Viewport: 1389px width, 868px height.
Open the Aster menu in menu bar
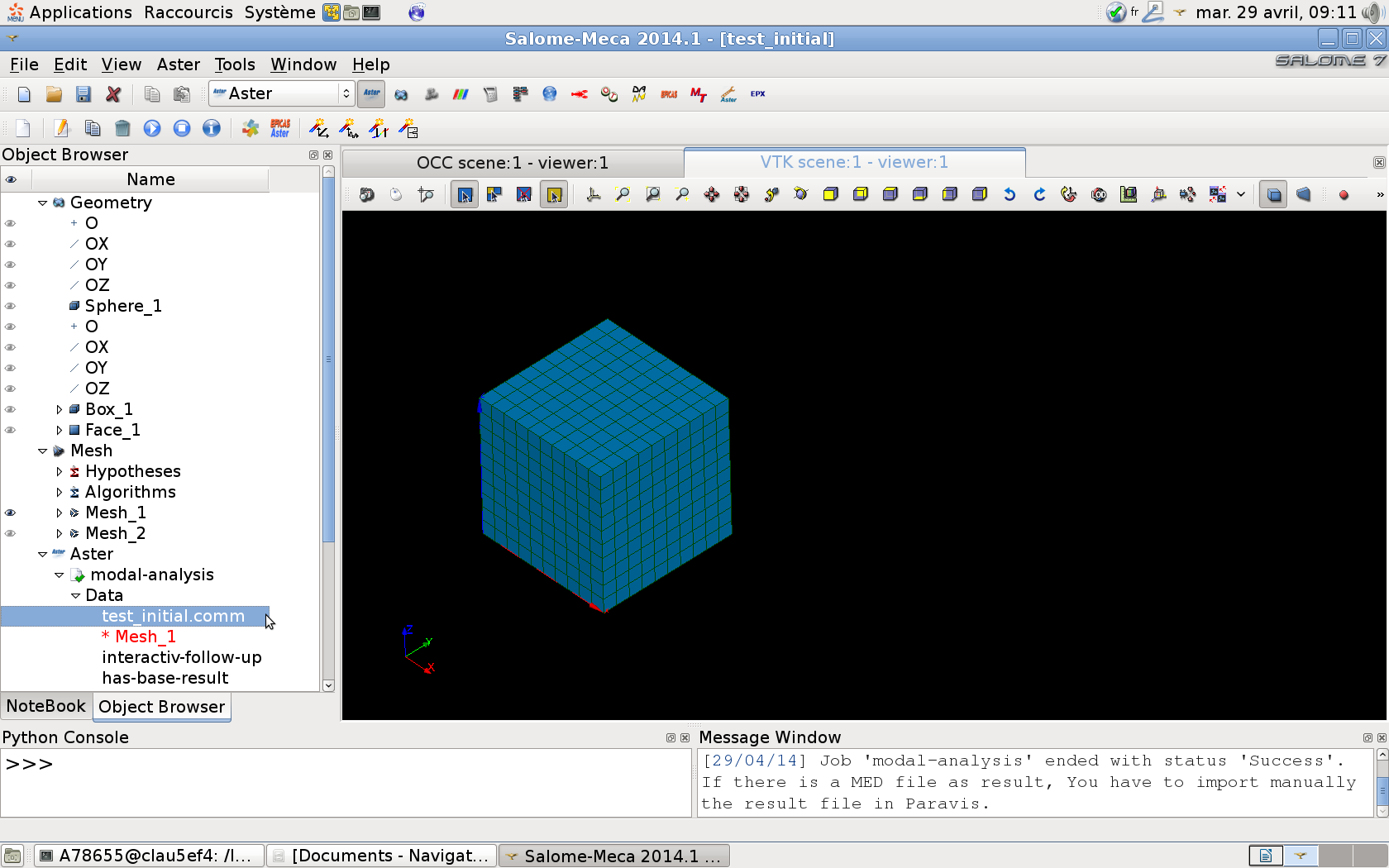[x=178, y=64]
